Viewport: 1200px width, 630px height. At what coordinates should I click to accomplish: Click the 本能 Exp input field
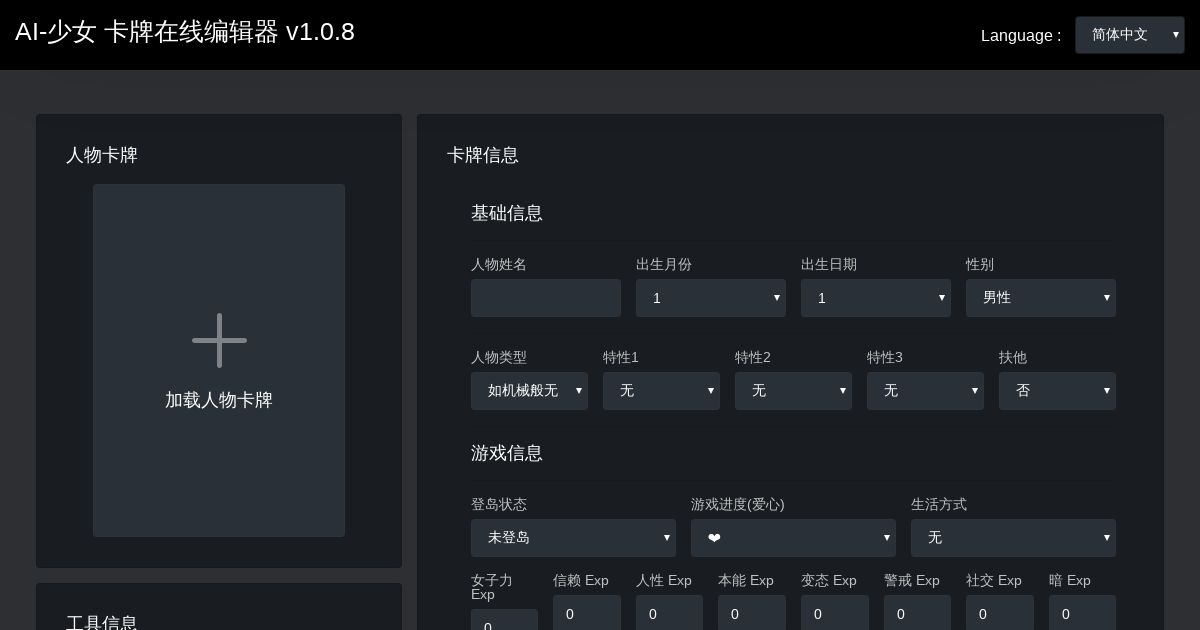click(752, 613)
